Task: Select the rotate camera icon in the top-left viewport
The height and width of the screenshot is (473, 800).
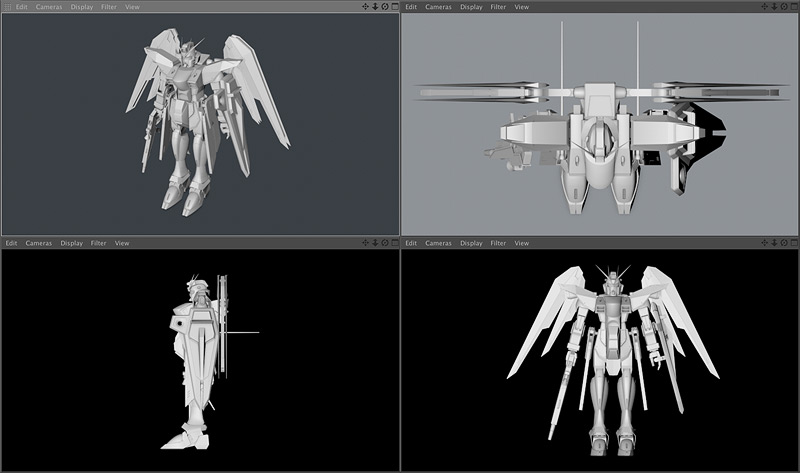Action: [x=385, y=7]
